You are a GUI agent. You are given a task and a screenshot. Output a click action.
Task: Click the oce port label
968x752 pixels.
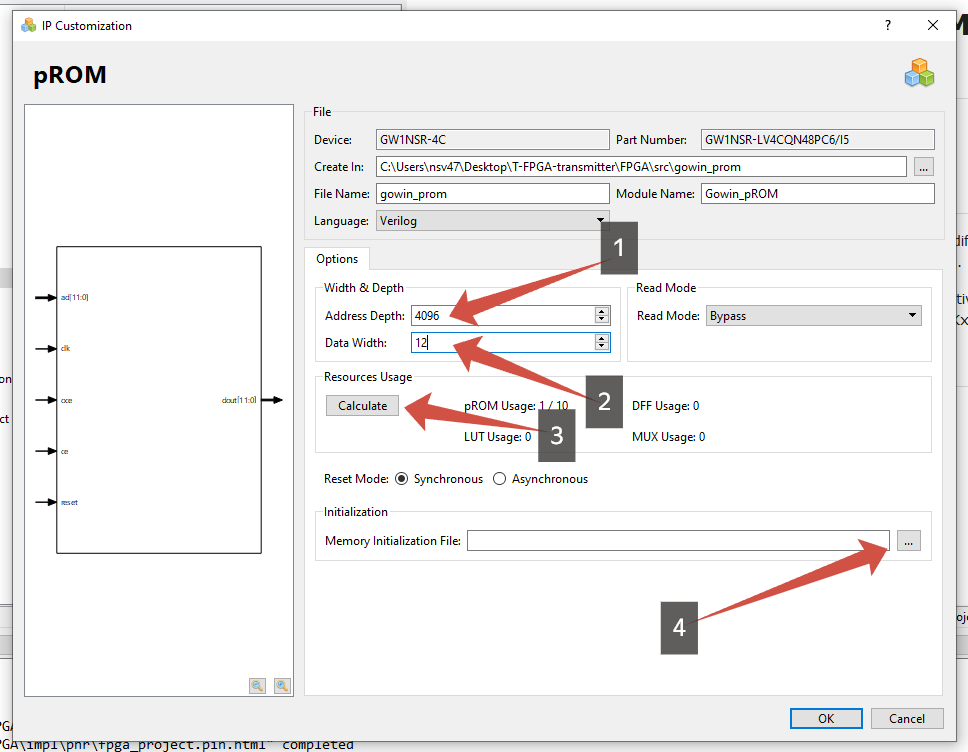coord(67,401)
